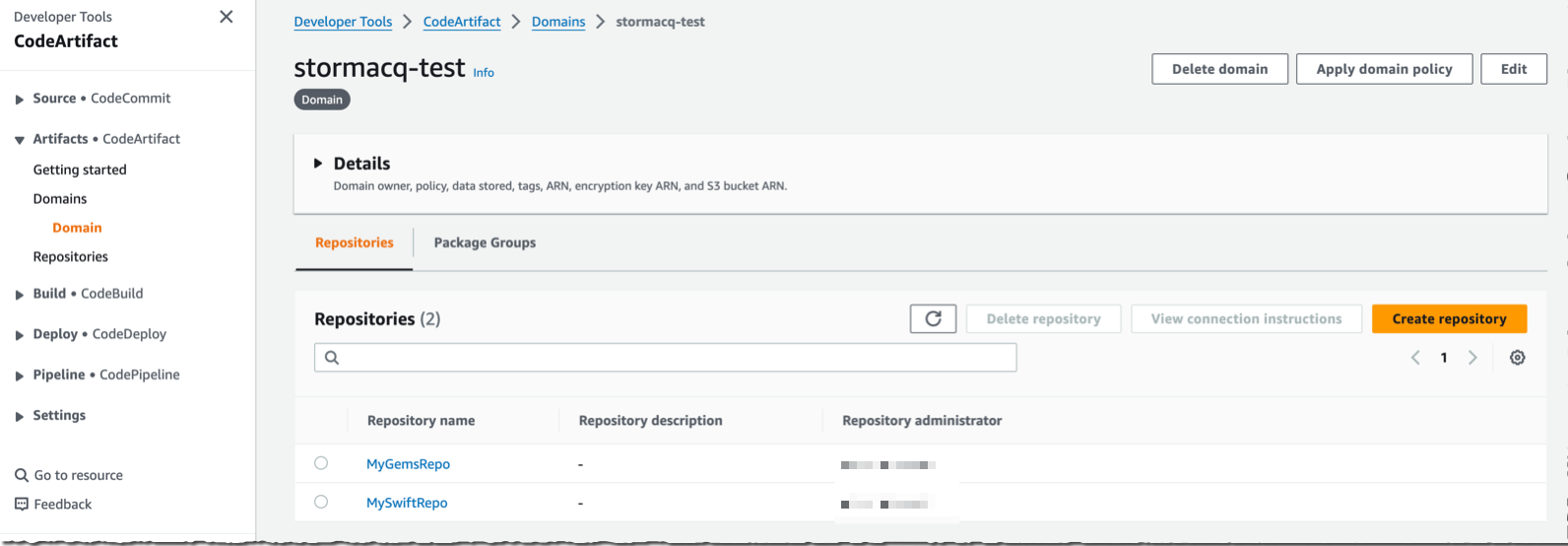Click the Domain badge under the title

(322, 100)
